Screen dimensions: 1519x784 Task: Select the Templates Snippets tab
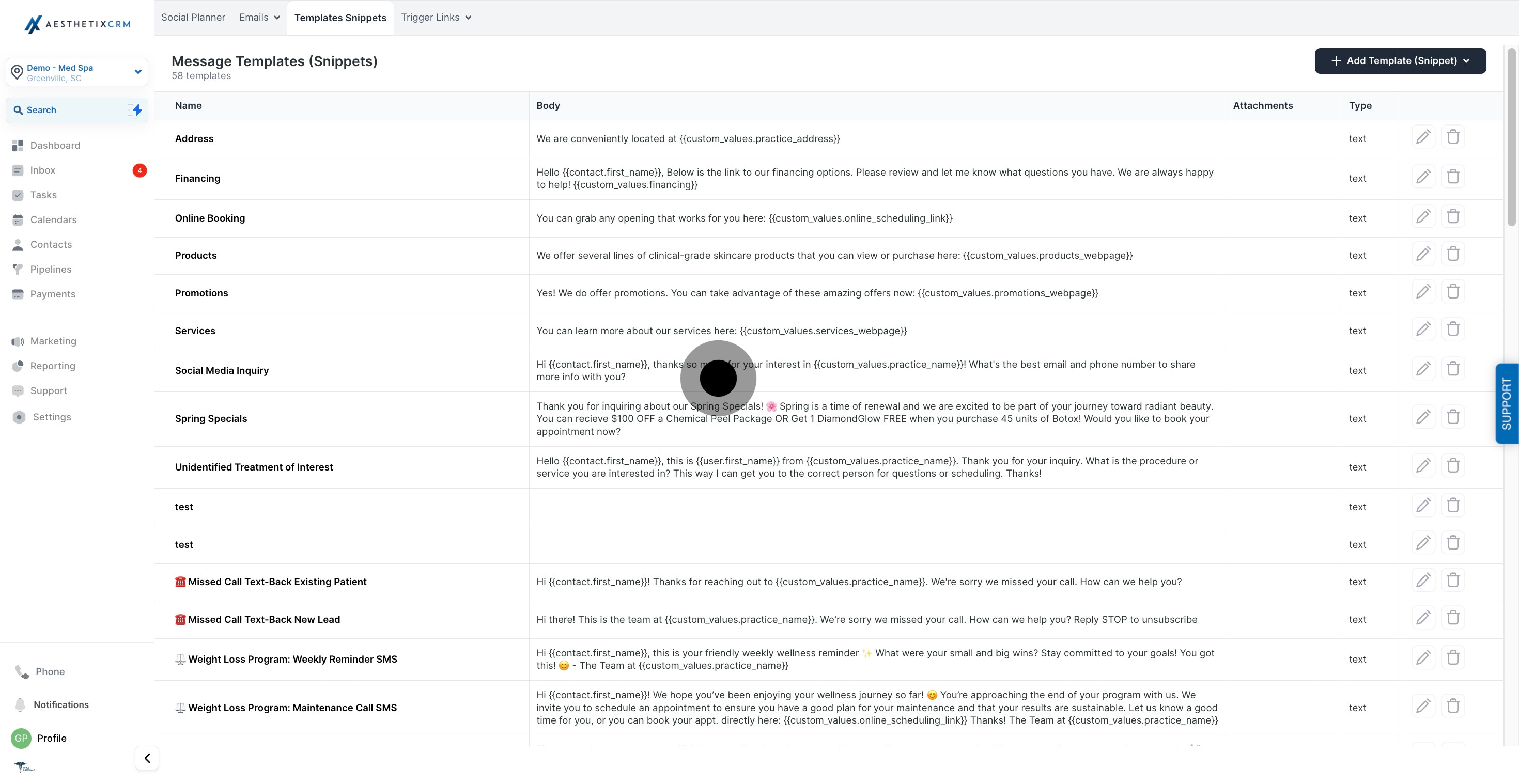click(x=339, y=17)
